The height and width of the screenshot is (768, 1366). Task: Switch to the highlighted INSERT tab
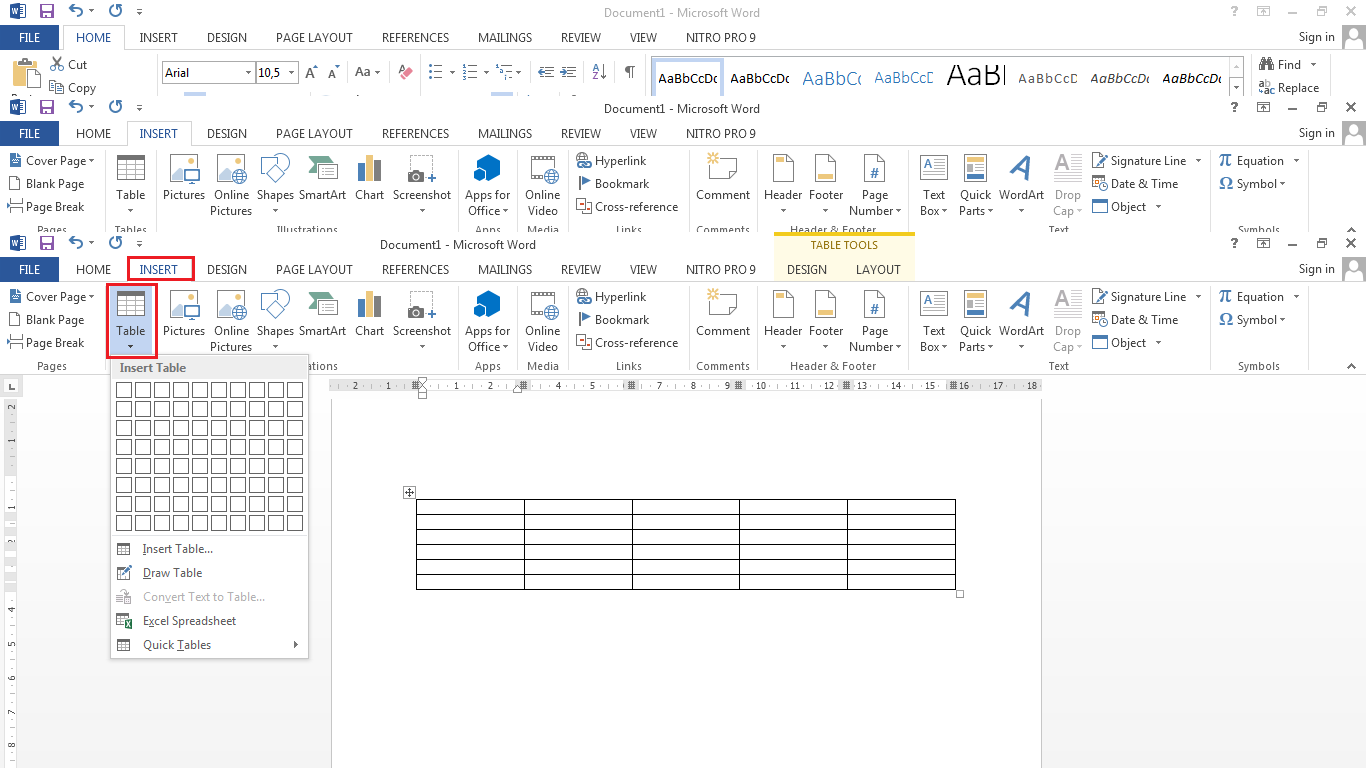click(159, 269)
